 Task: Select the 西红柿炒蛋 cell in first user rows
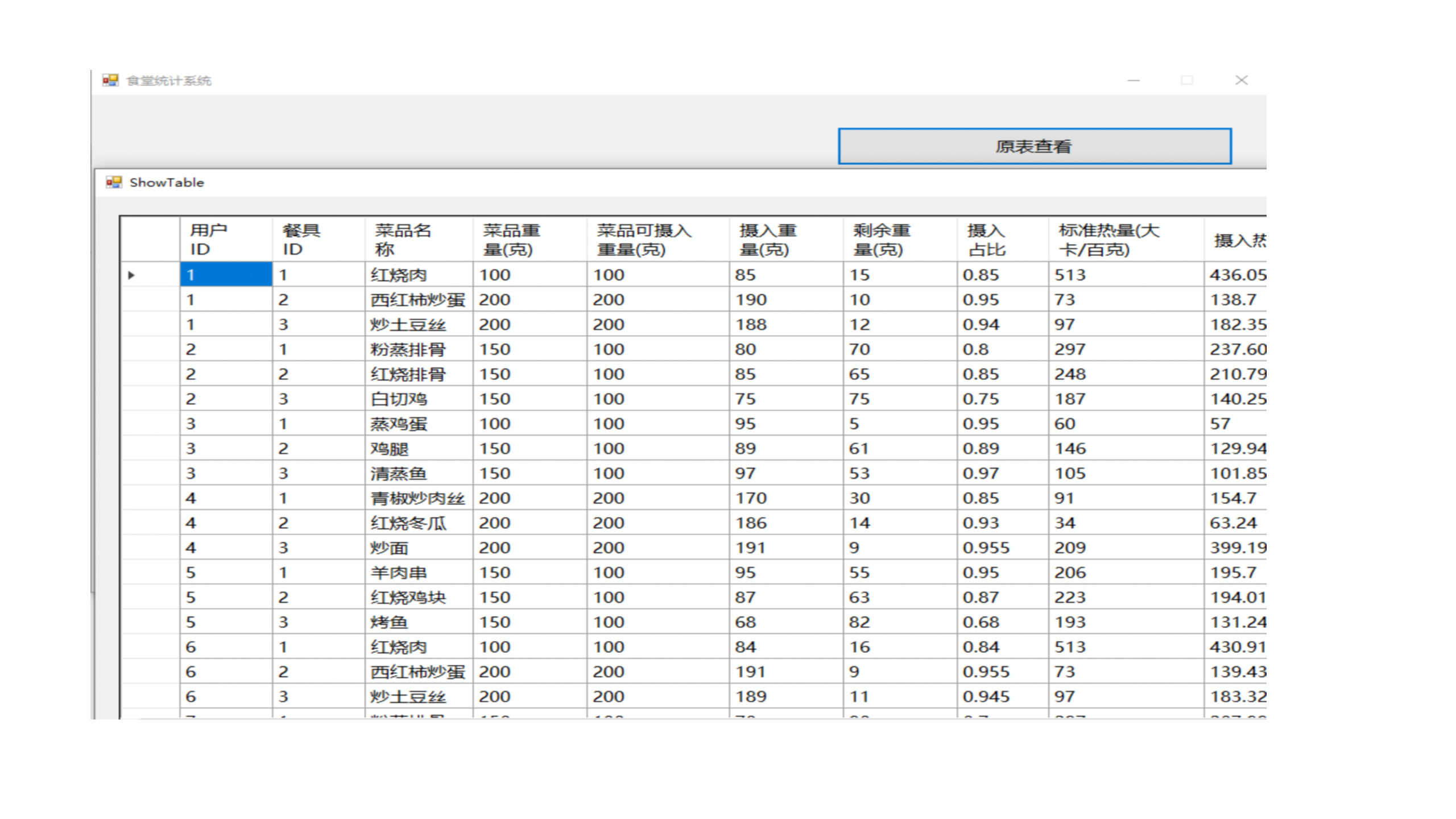tap(418, 300)
